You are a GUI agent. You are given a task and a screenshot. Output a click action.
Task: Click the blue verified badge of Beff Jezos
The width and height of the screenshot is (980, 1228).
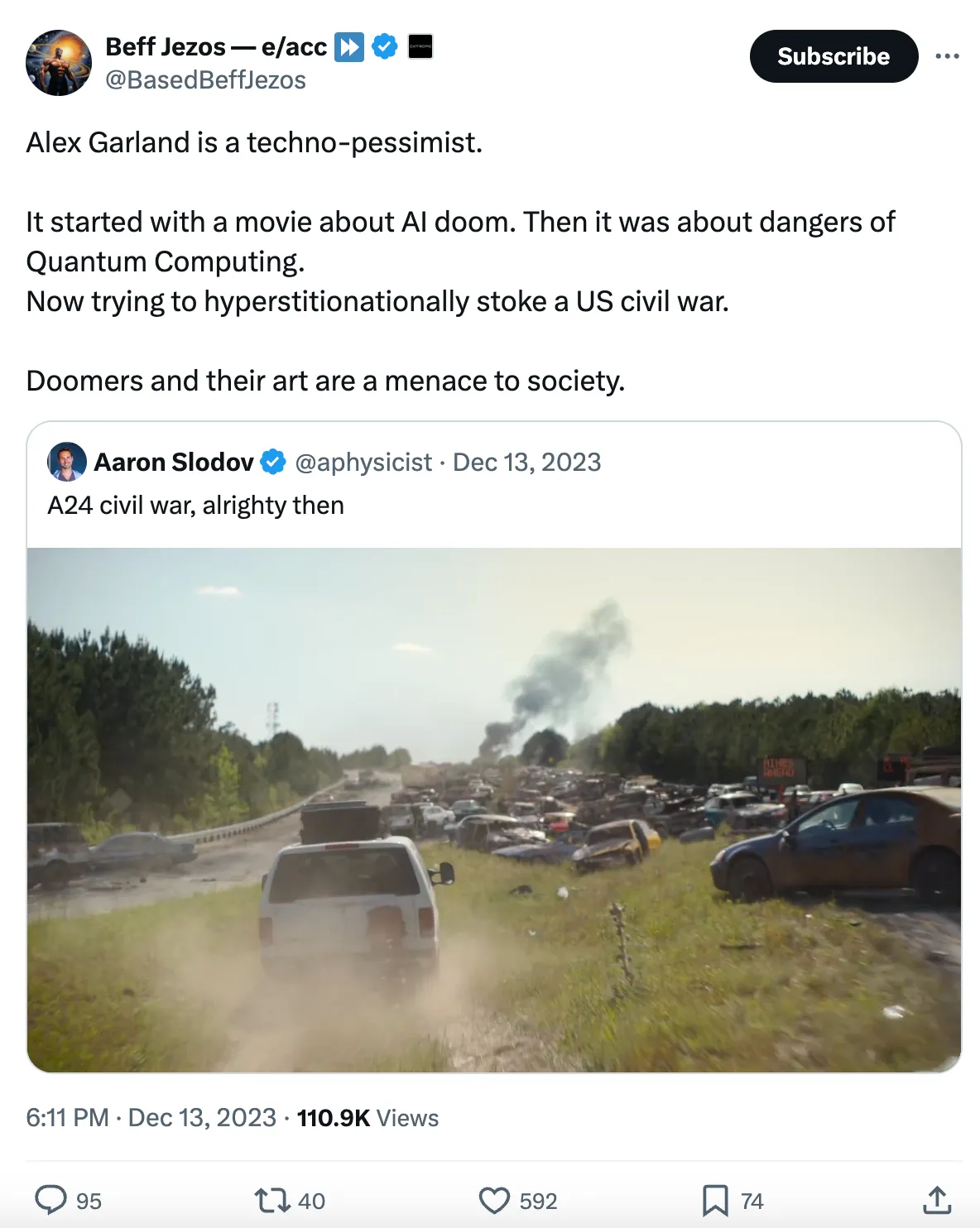pos(385,46)
